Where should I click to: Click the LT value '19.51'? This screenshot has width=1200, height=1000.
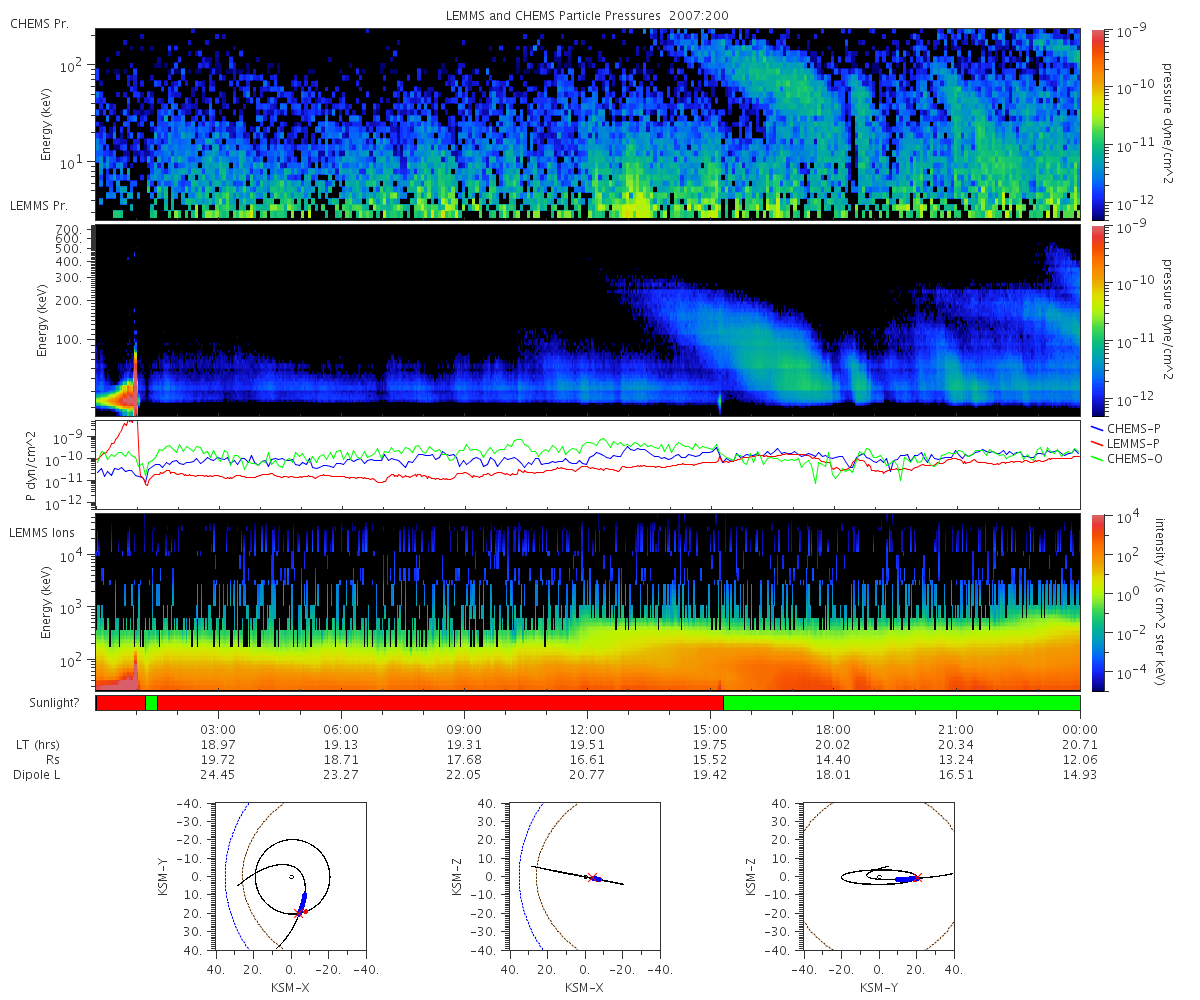pyautogui.click(x=588, y=745)
